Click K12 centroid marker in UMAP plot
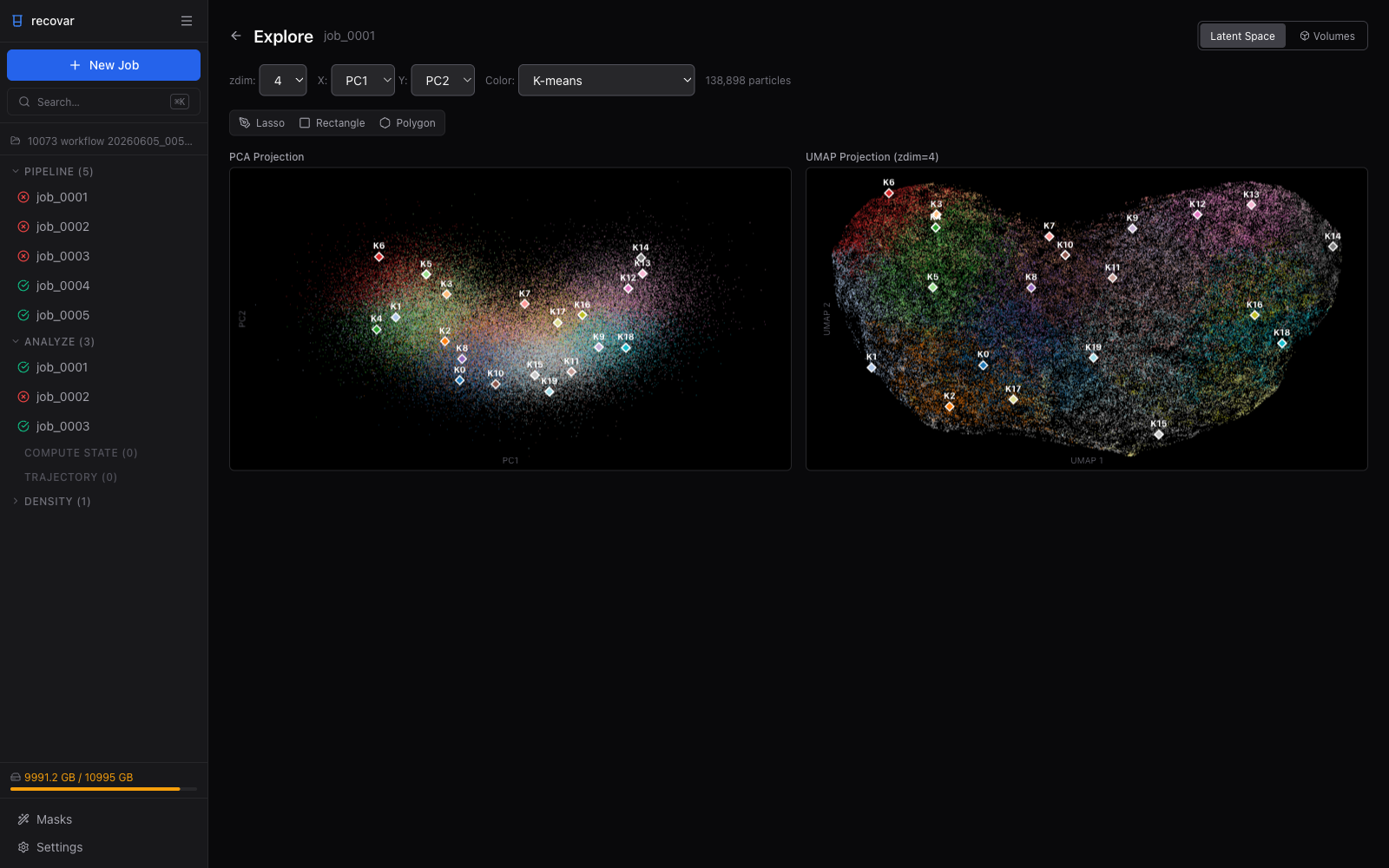This screenshot has width=1389, height=868. pos(1197,214)
